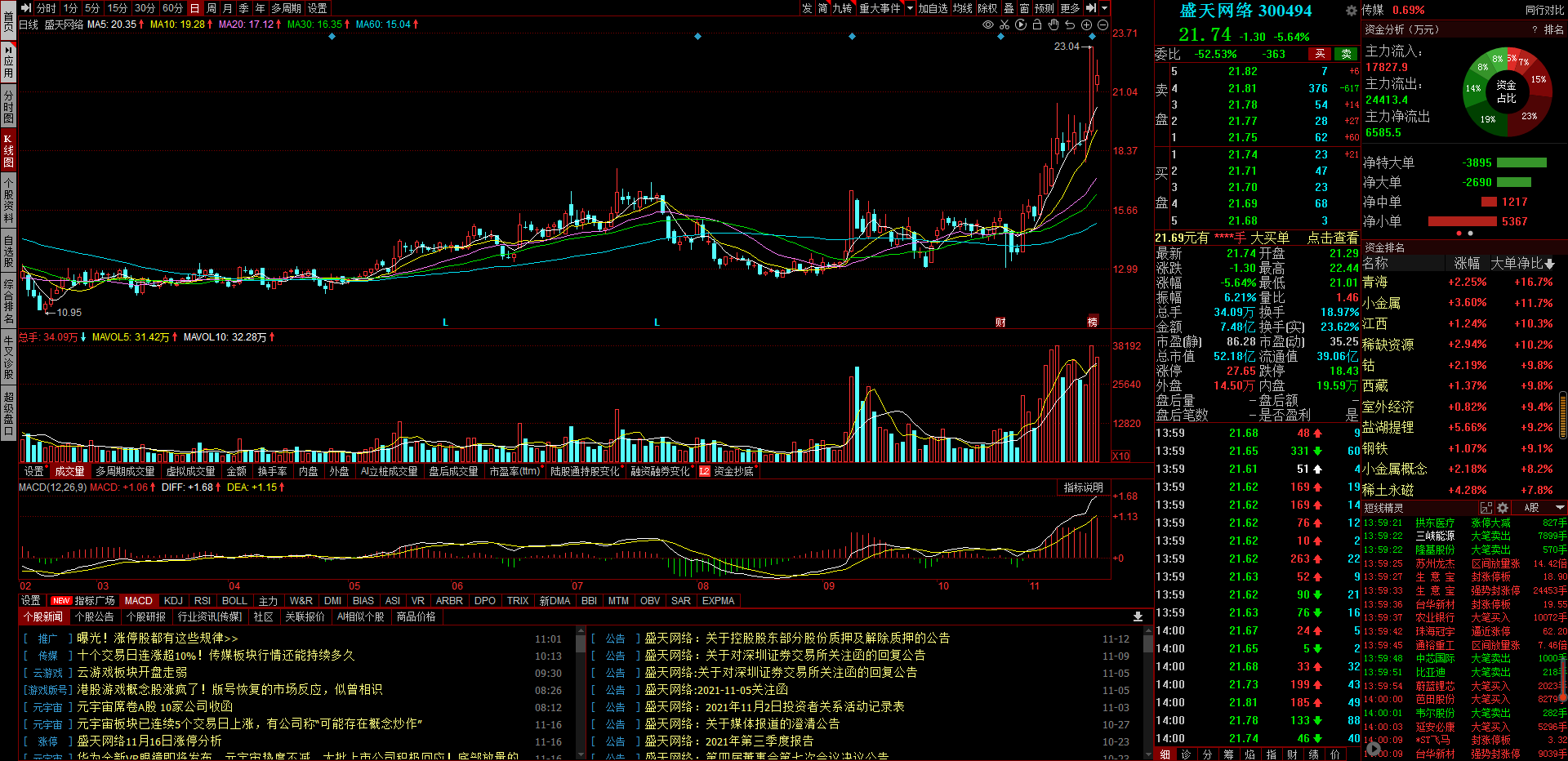Zoom in chart with plus icon
This screenshot has height=761, width=1568.
click(1086, 25)
